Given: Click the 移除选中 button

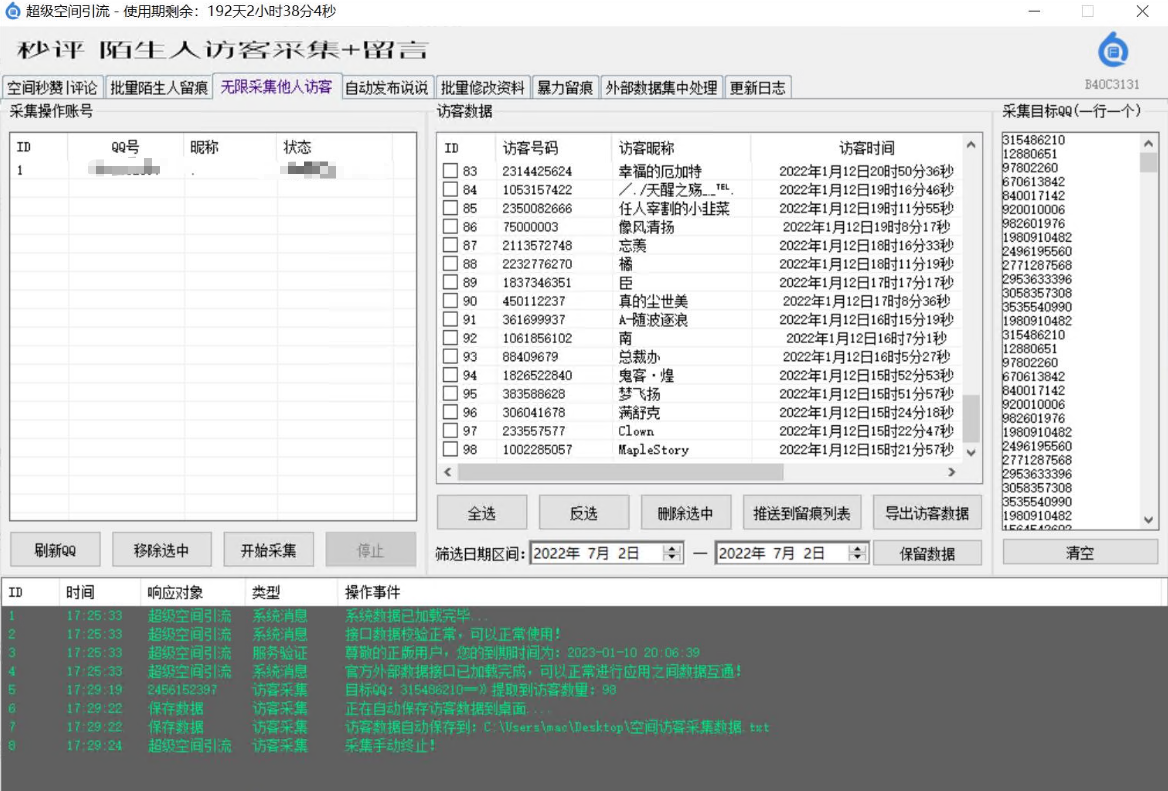Looking at the screenshot, I should 162,550.
